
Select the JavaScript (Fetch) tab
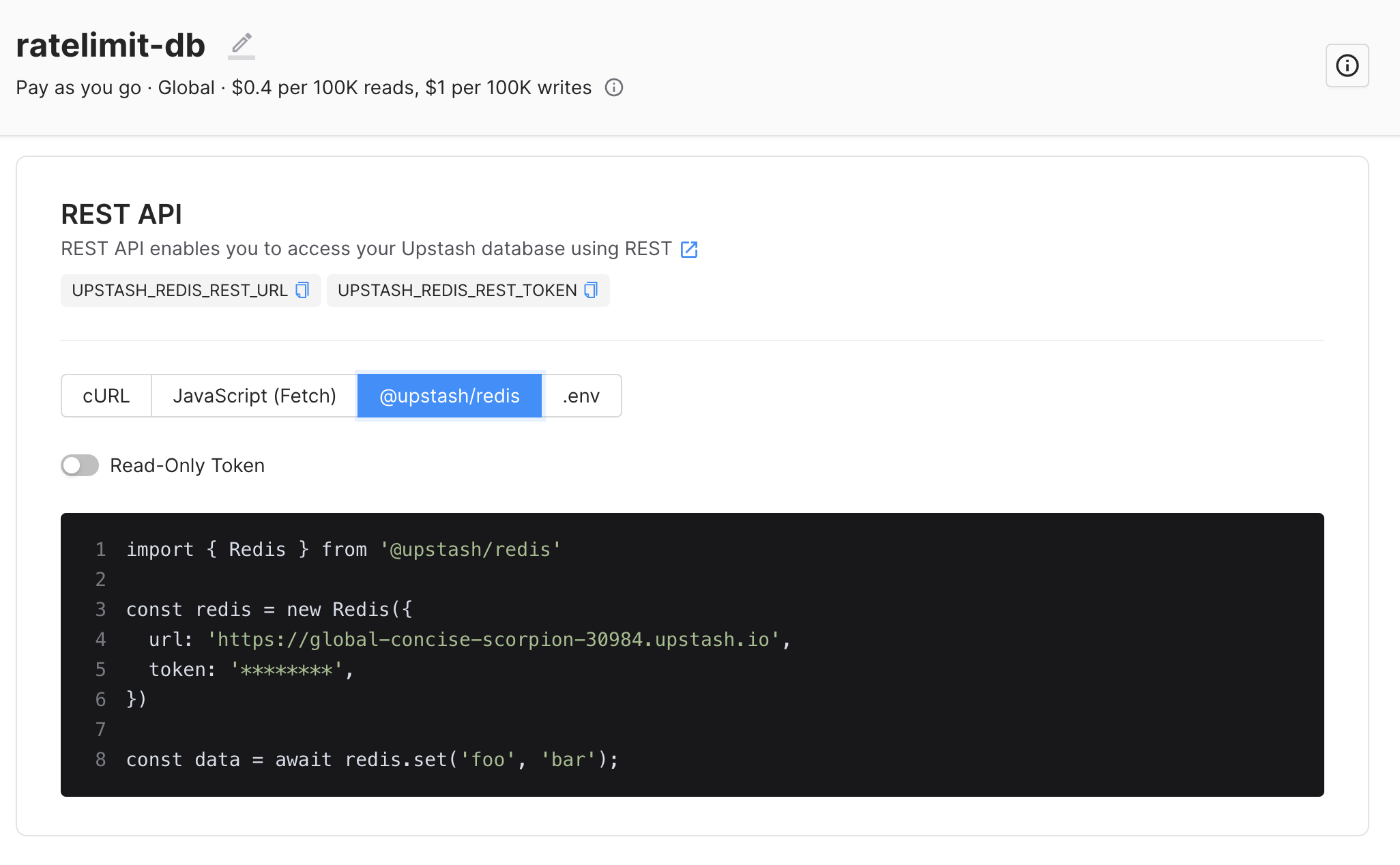pyautogui.click(x=254, y=396)
